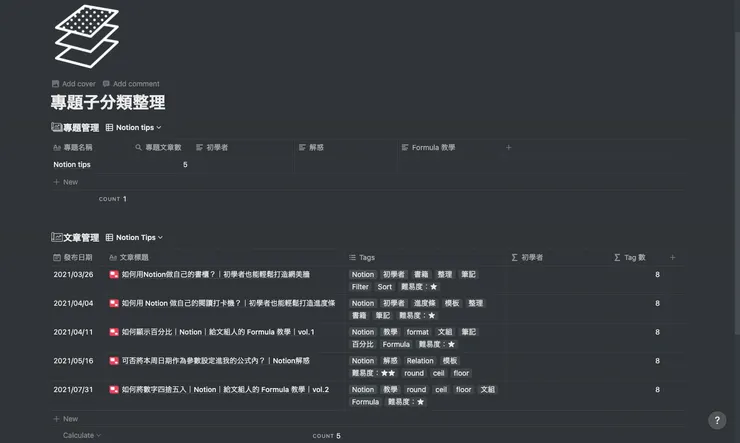Click the date 2021/07/31
Image resolution: width=740 pixels, height=443 pixels.
(73, 390)
